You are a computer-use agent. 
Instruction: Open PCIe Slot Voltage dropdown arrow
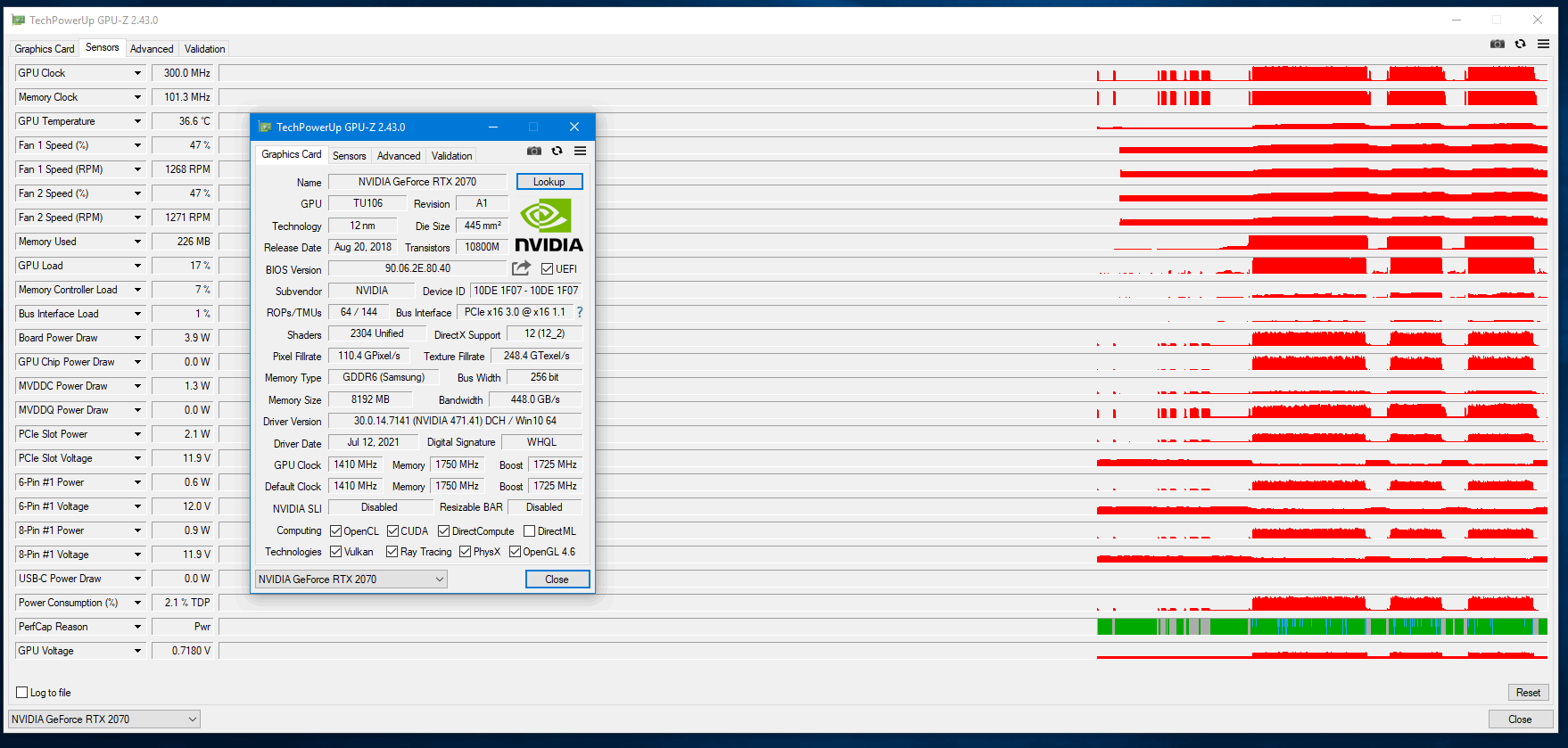point(137,458)
